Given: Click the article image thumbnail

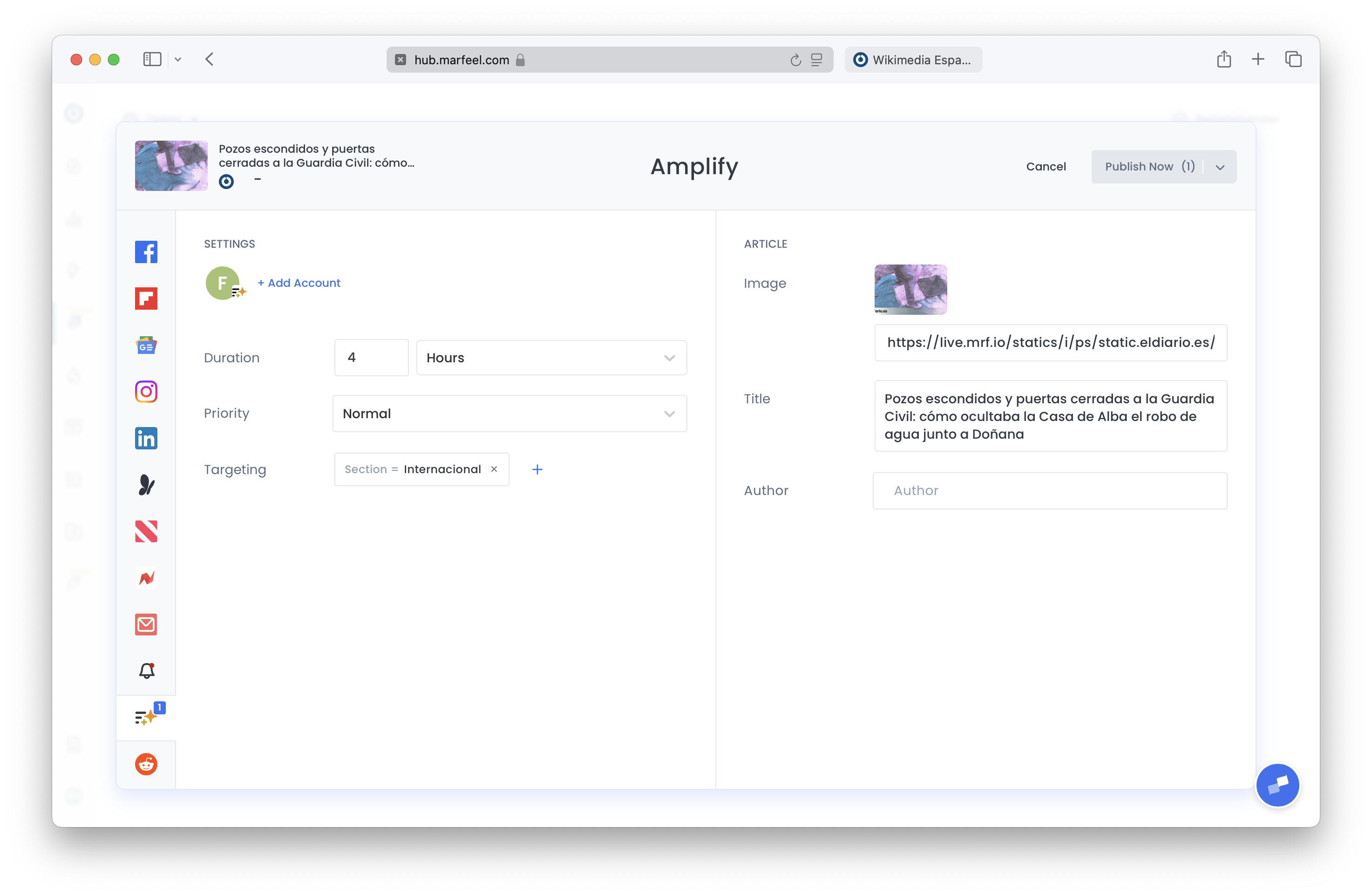Looking at the screenshot, I should [x=910, y=290].
